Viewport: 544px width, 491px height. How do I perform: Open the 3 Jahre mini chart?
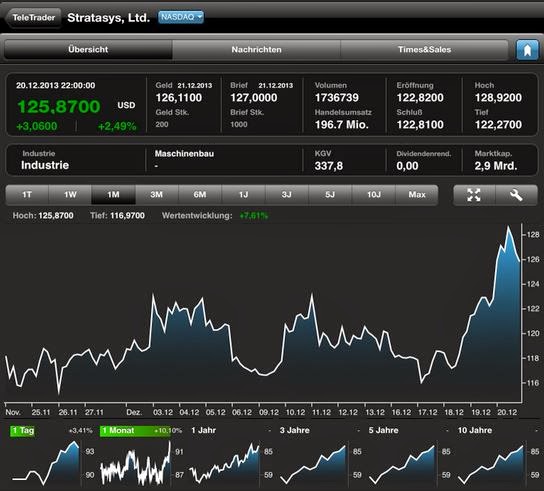(x=320, y=457)
